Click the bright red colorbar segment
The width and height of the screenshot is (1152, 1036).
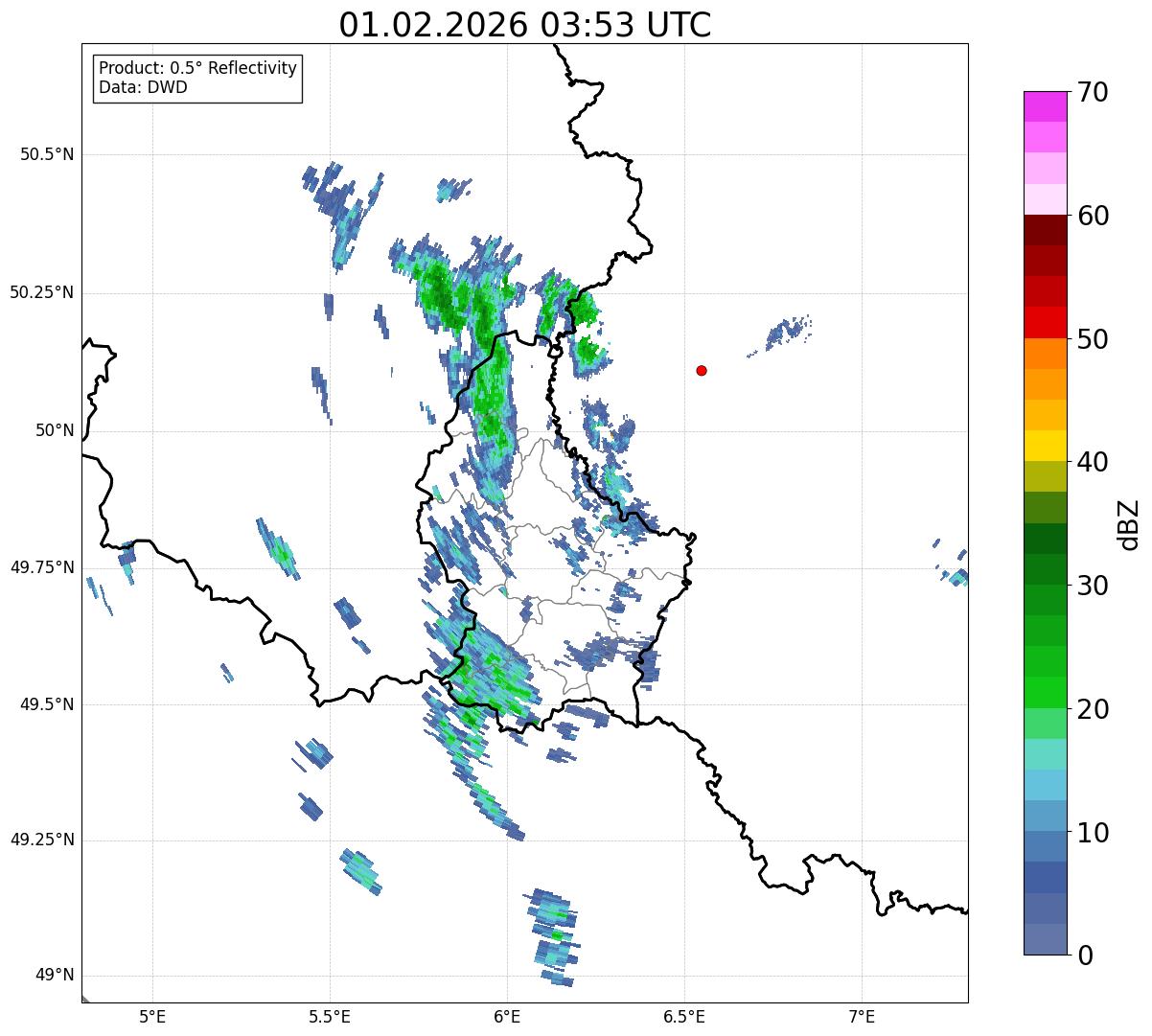click(x=1046, y=322)
